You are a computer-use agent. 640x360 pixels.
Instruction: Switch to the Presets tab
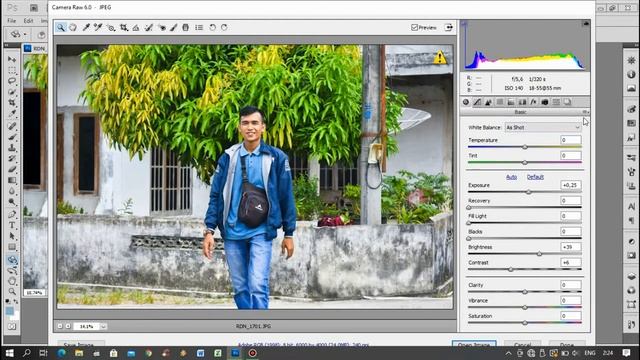(556, 102)
